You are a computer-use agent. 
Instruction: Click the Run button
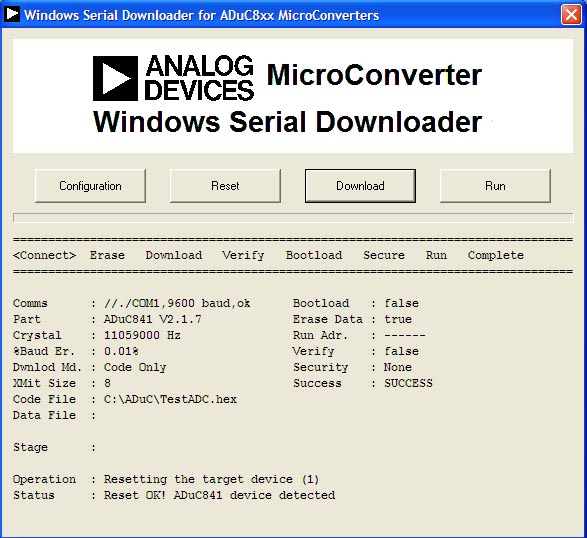click(495, 186)
